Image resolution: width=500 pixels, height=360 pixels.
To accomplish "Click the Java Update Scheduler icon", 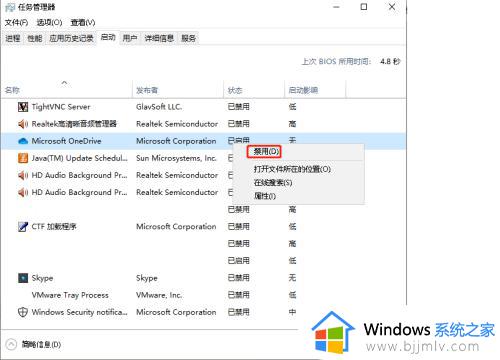I will click(x=23, y=158).
